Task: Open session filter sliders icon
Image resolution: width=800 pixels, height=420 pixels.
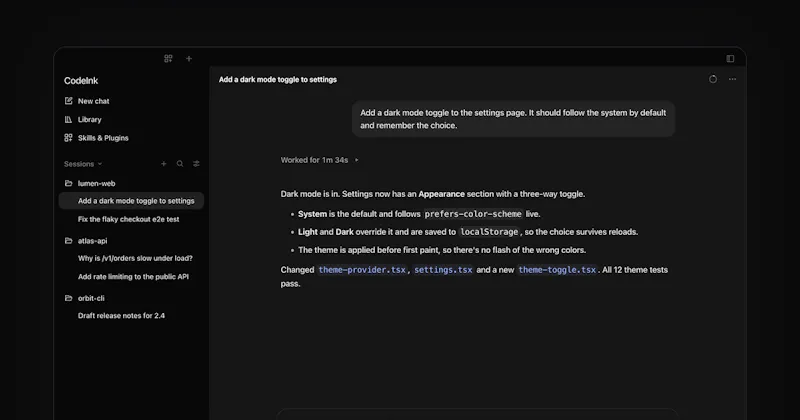Action: point(196,164)
